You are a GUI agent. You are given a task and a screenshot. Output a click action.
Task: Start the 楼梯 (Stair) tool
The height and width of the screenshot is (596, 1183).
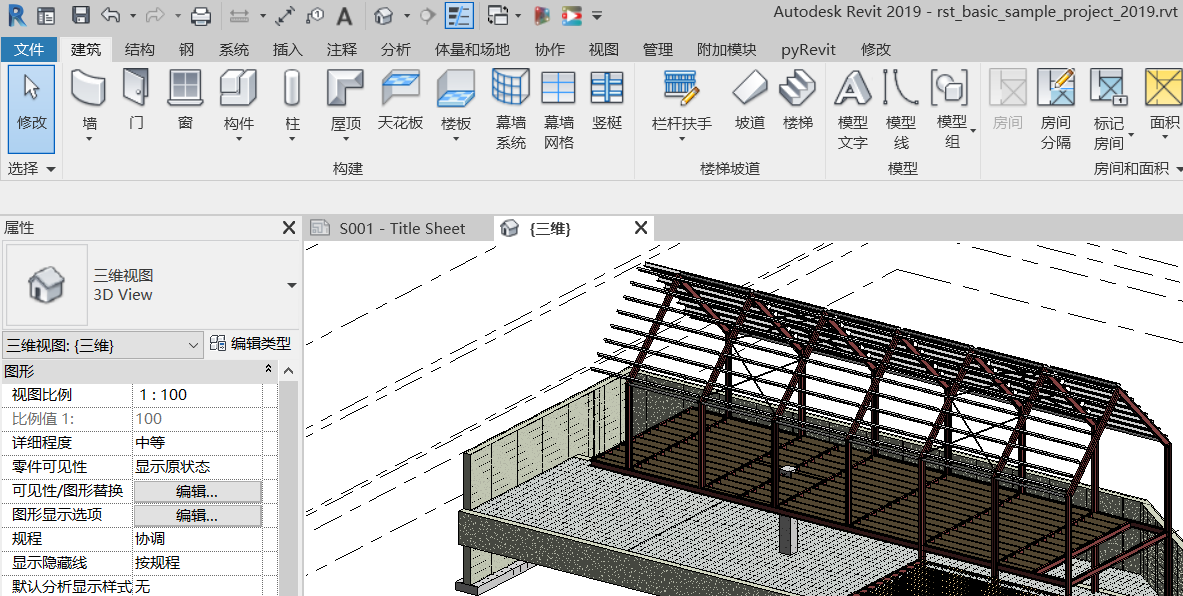click(798, 88)
